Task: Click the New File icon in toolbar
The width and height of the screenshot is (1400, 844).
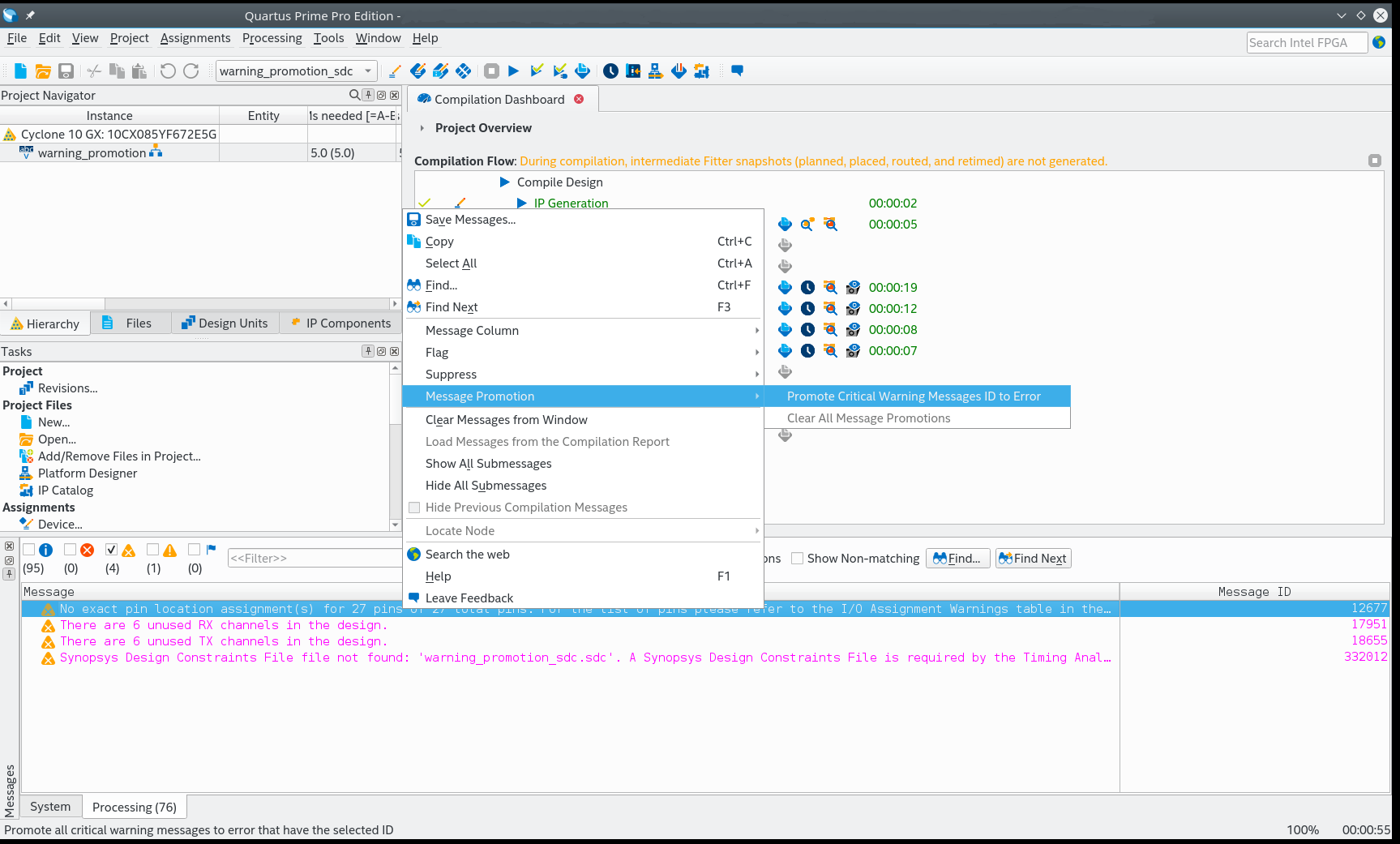Action: click(20, 71)
